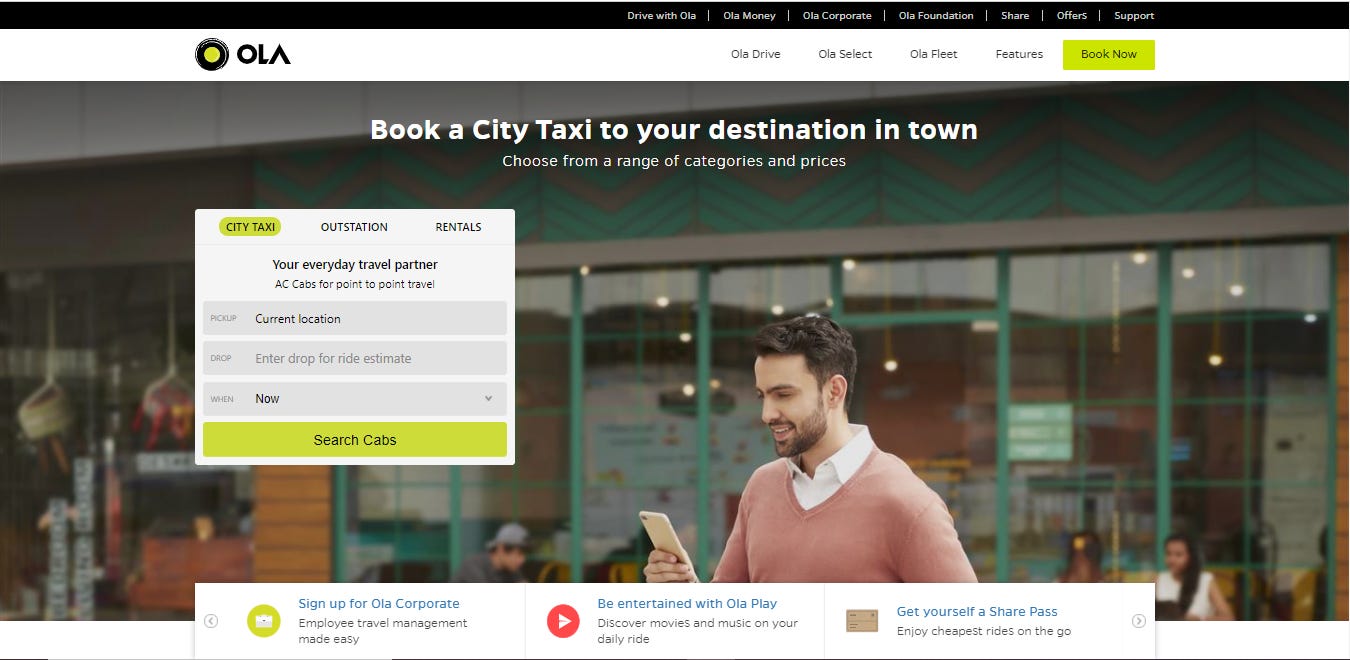Viewport: 1350px width, 660px height.
Task: Open Ola Corporate in the top bar
Action: click(x=837, y=16)
